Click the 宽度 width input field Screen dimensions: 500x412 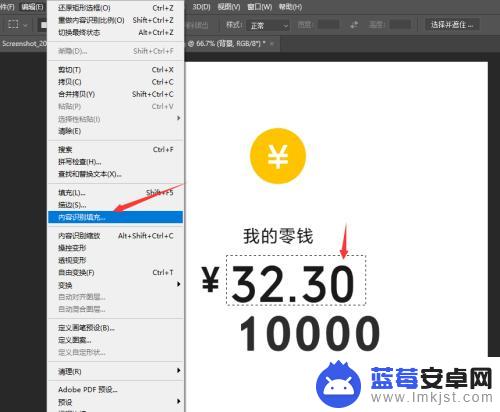click(329, 25)
